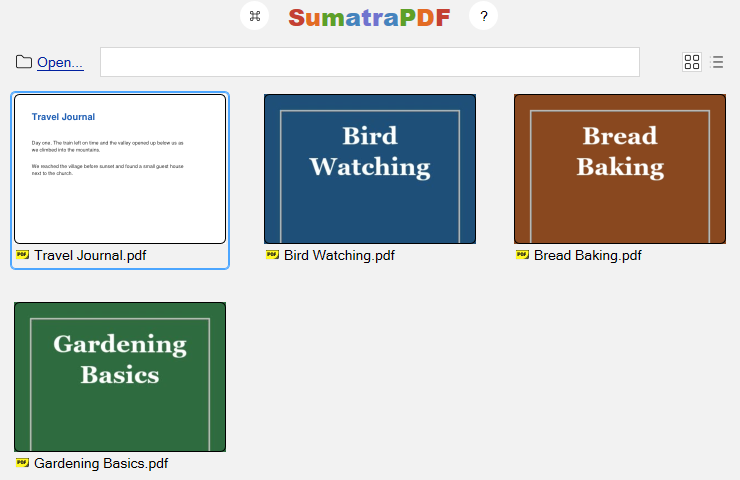The width and height of the screenshot is (740, 480).
Task: Open the Travel Journal thumbnail
Action: pyautogui.click(x=120, y=169)
